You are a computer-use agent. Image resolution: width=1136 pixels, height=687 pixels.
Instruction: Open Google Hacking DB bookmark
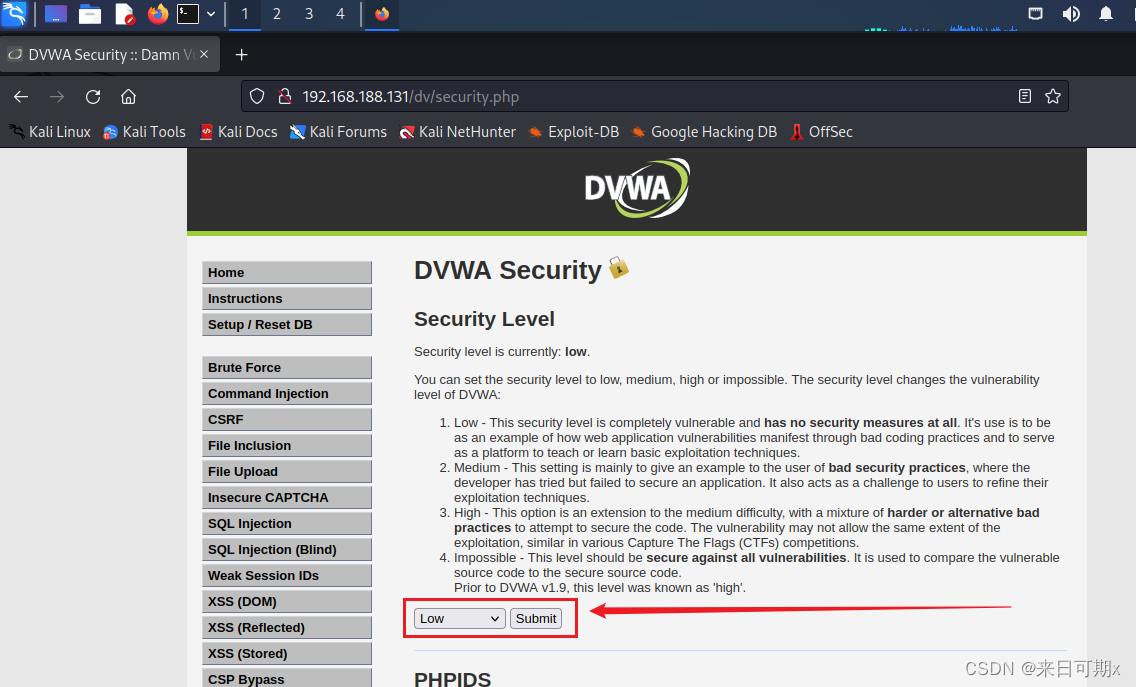[704, 132]
